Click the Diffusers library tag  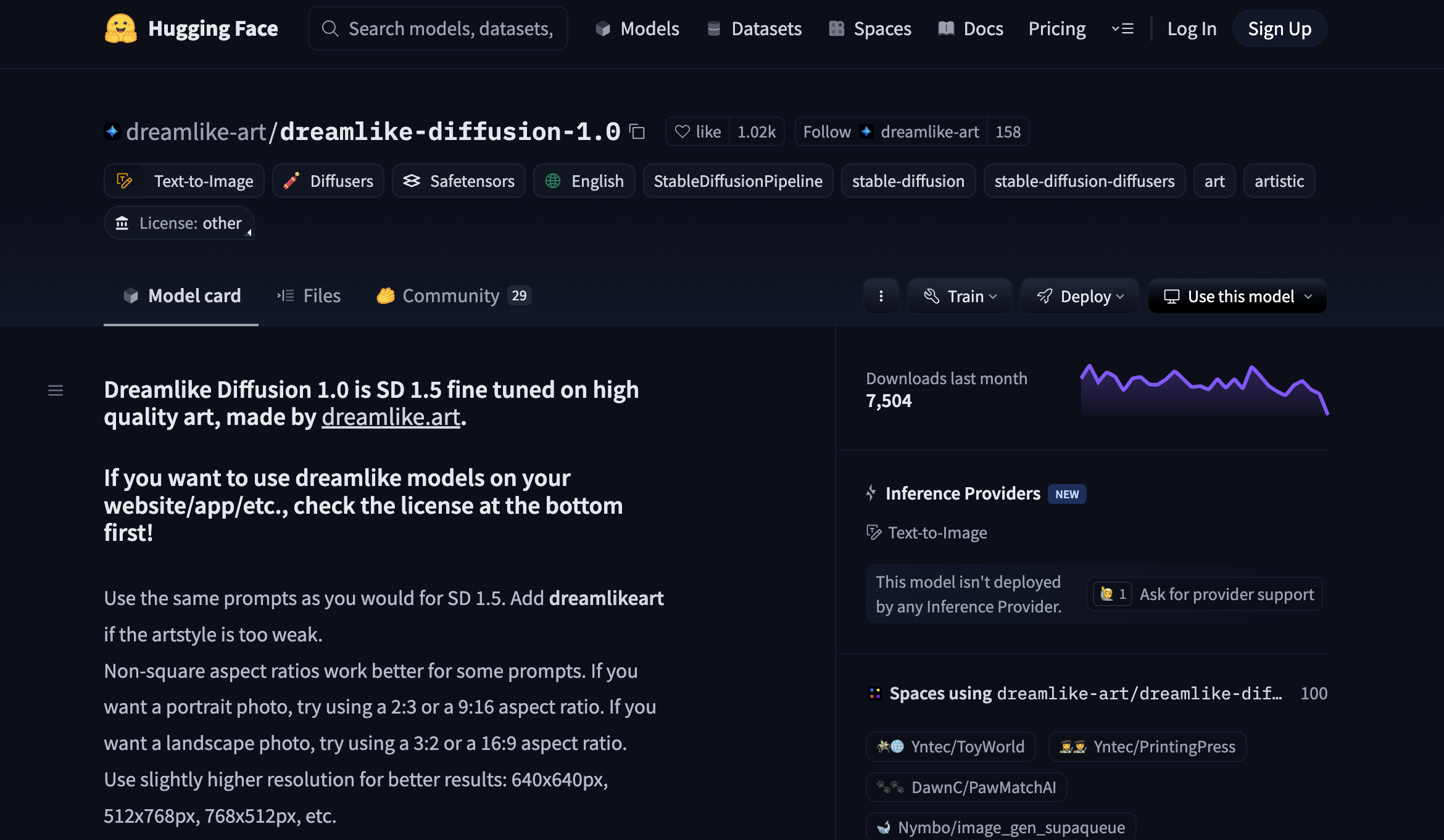tap(328, 181)
